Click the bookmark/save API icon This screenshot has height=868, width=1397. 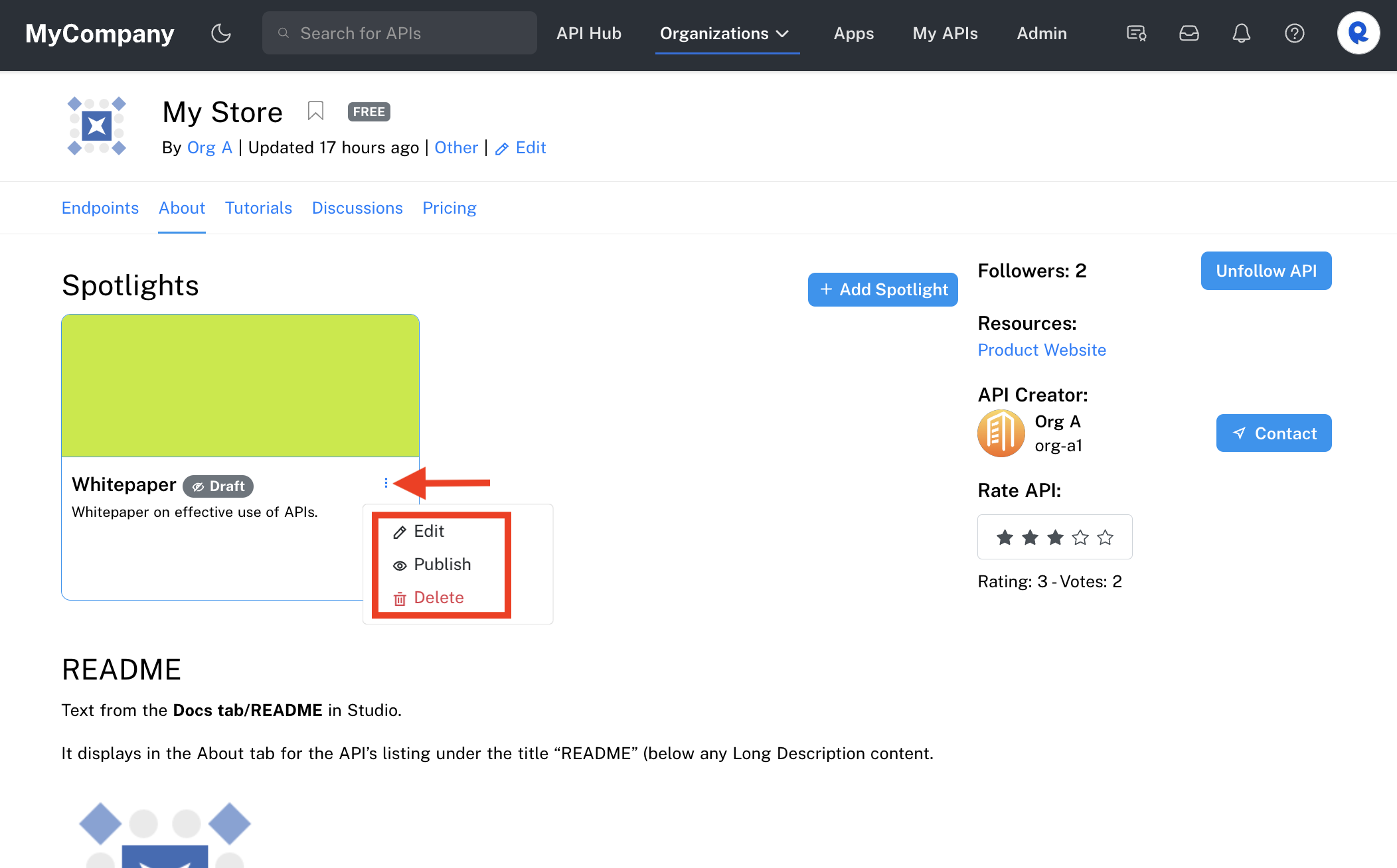point(315,111)
